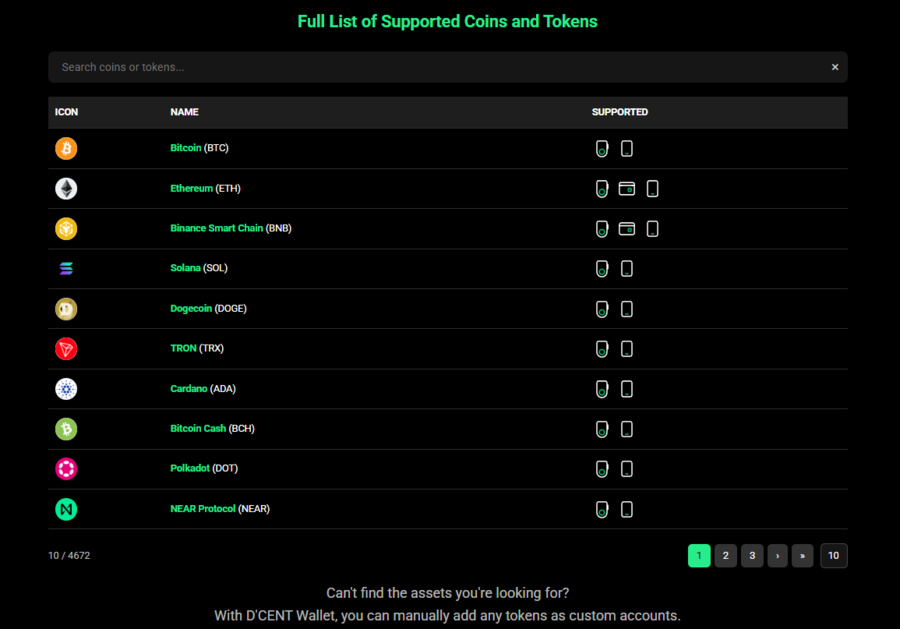900x629 pixels.
Task: Click the Polkadot logo icon
Action: pyautogui.click(x=66, y=468)
